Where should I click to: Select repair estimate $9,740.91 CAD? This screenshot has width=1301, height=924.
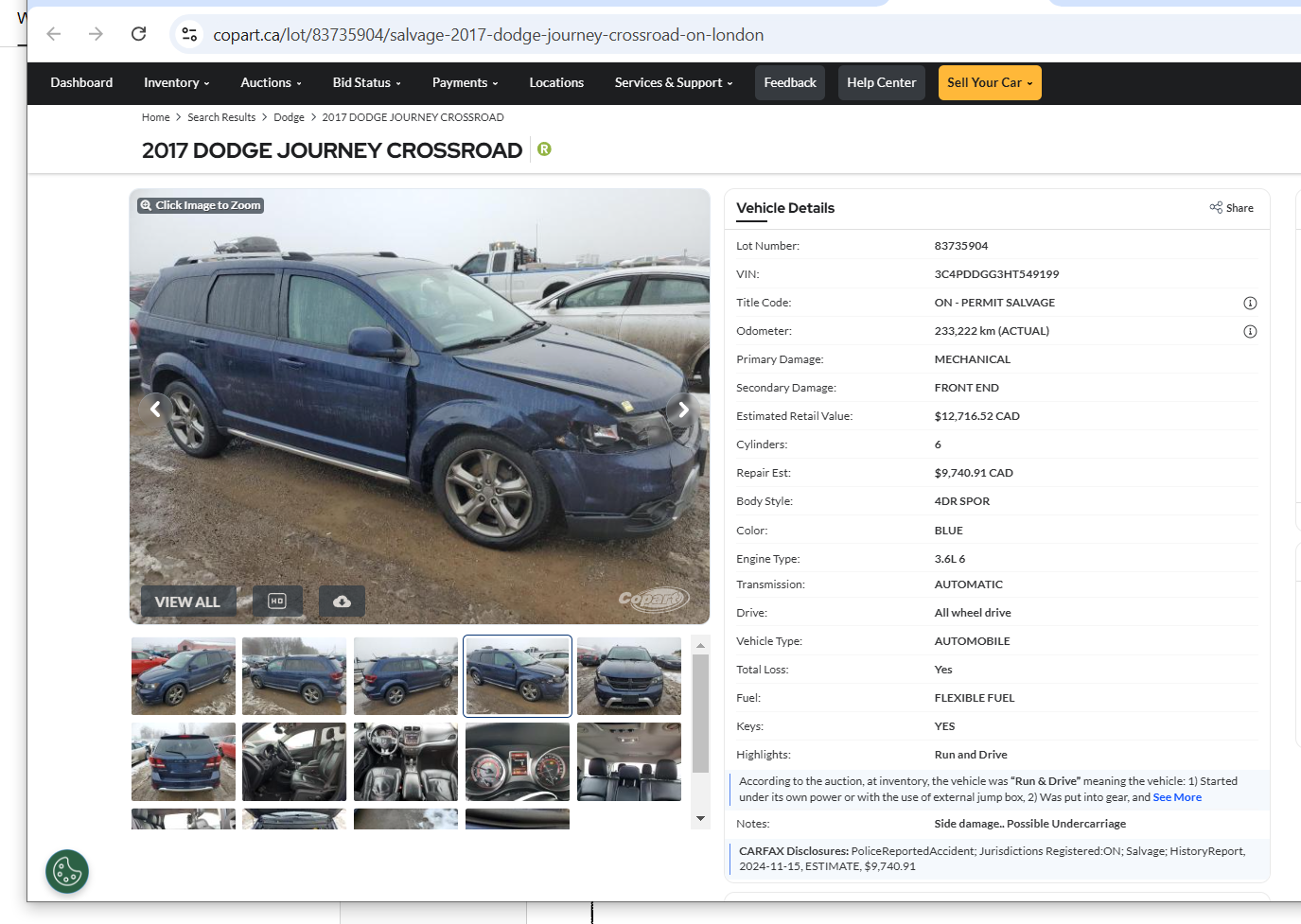[974, 473]
